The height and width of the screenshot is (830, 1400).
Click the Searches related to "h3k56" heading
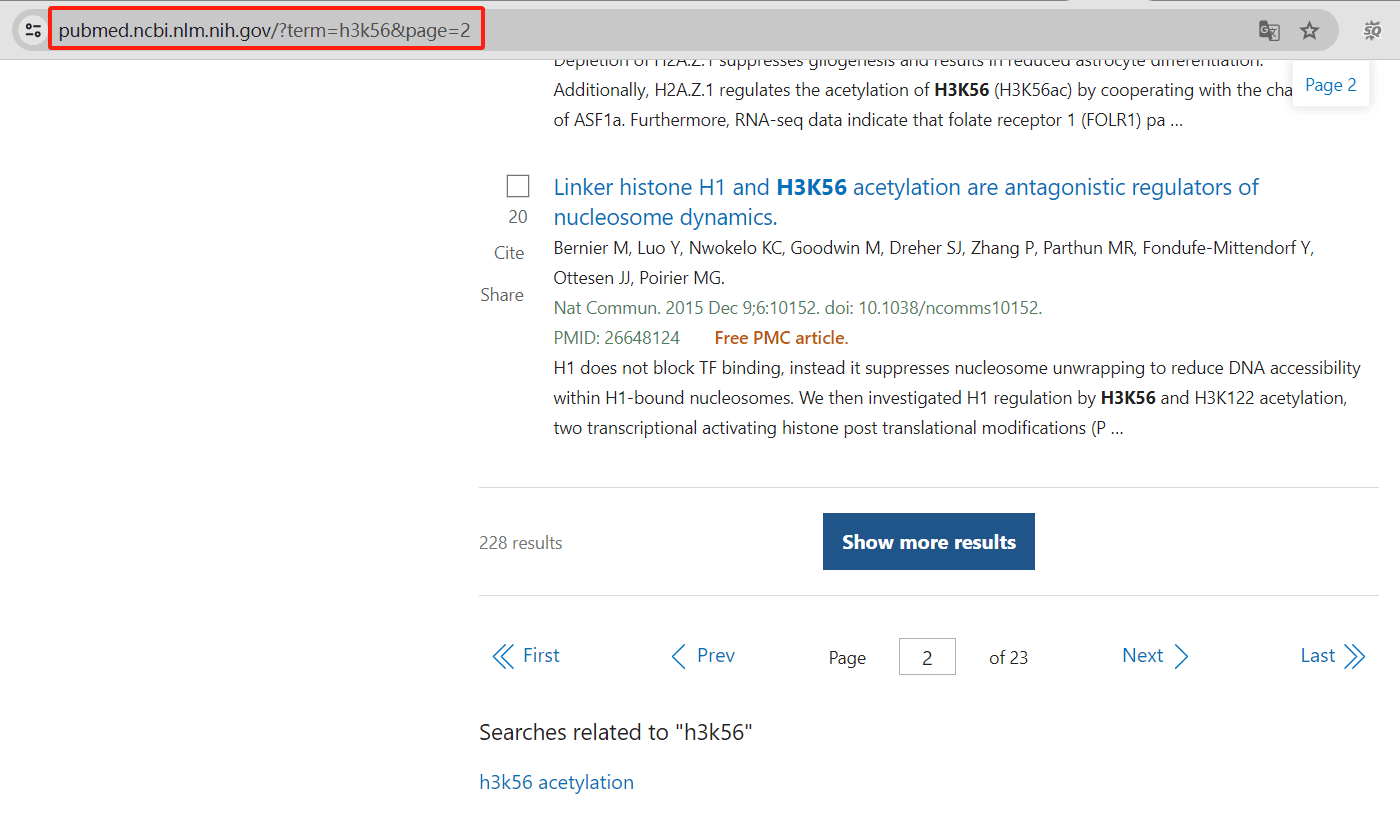coord(616,732)
